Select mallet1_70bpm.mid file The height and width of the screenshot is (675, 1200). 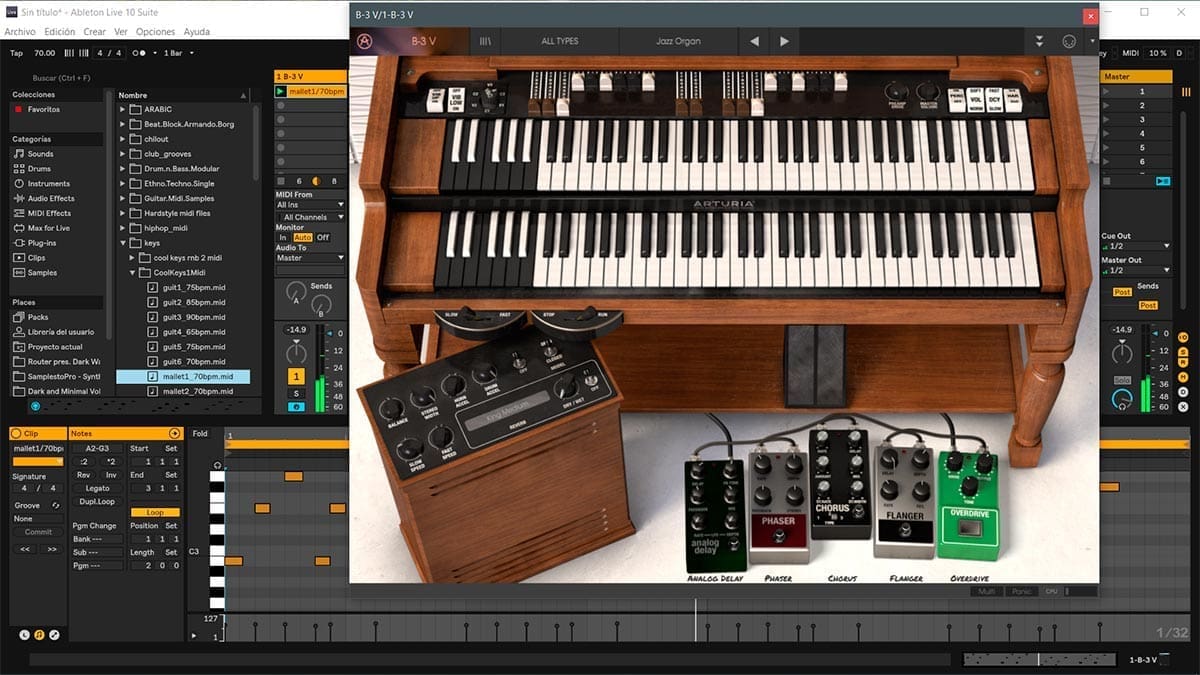tap(183, 376)
